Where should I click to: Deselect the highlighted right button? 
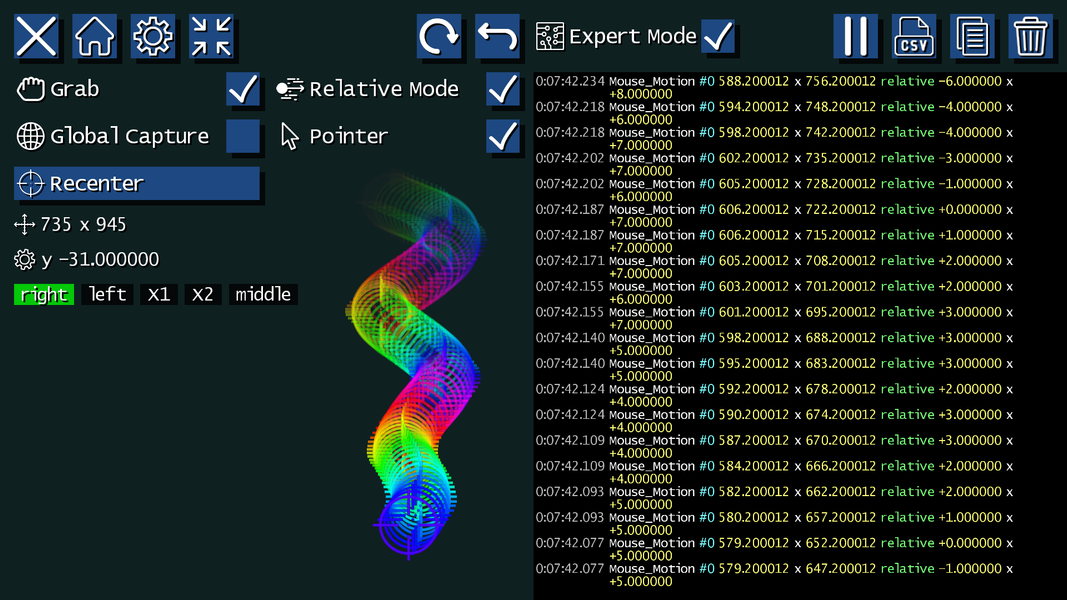pyautogui.click(x=44, y=294)
